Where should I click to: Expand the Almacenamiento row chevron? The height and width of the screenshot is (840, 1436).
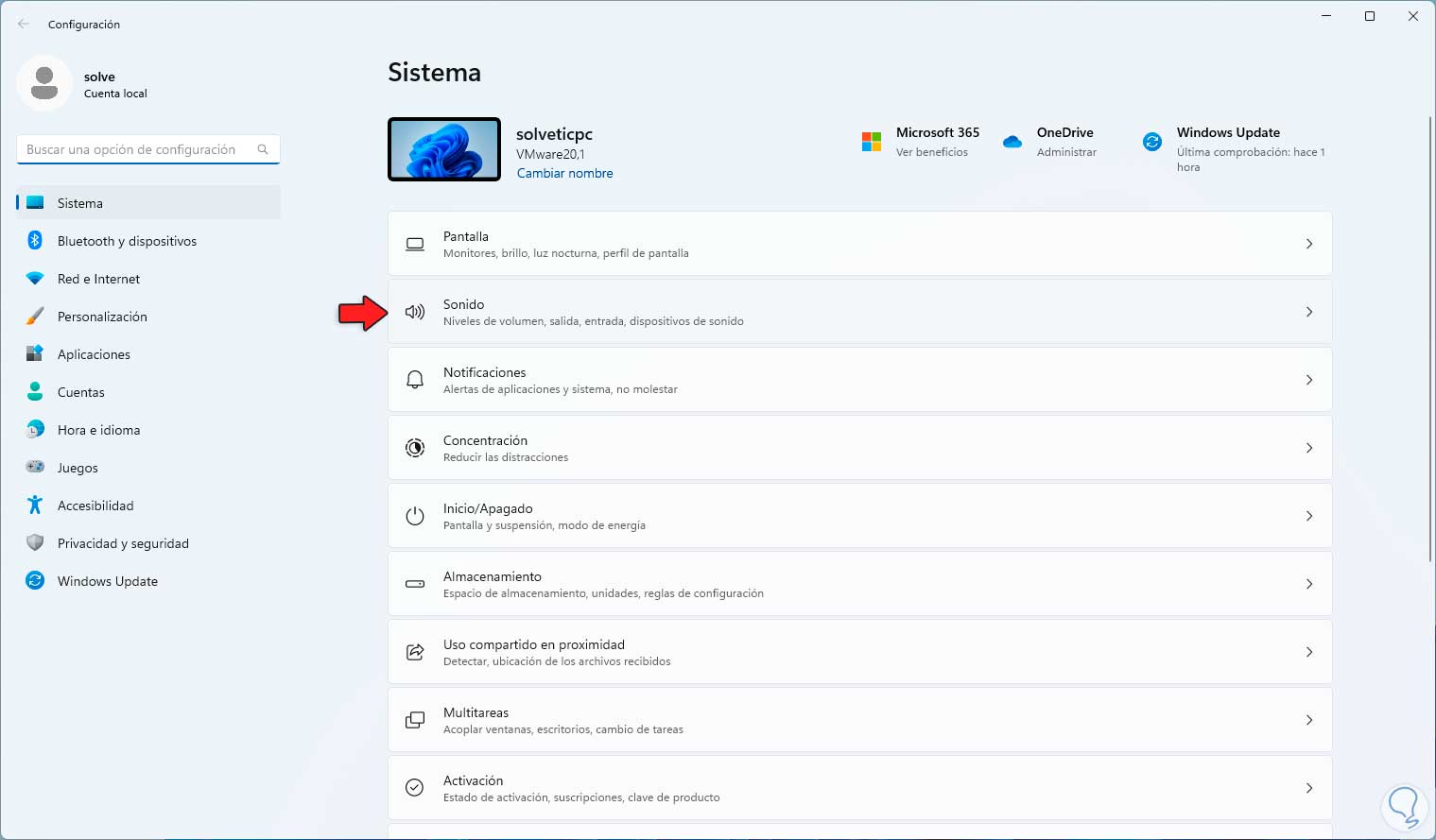1309,584
